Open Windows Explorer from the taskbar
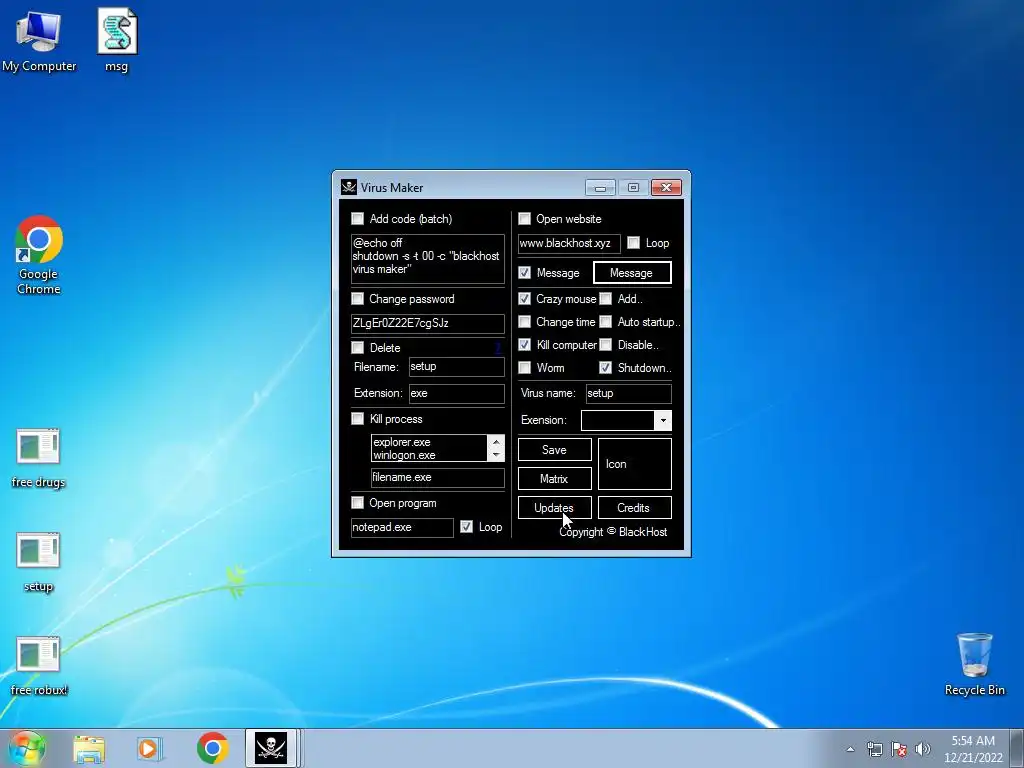Image resolution: width=1024 pixels, height=768 pixels. click(x=89, y=748)
